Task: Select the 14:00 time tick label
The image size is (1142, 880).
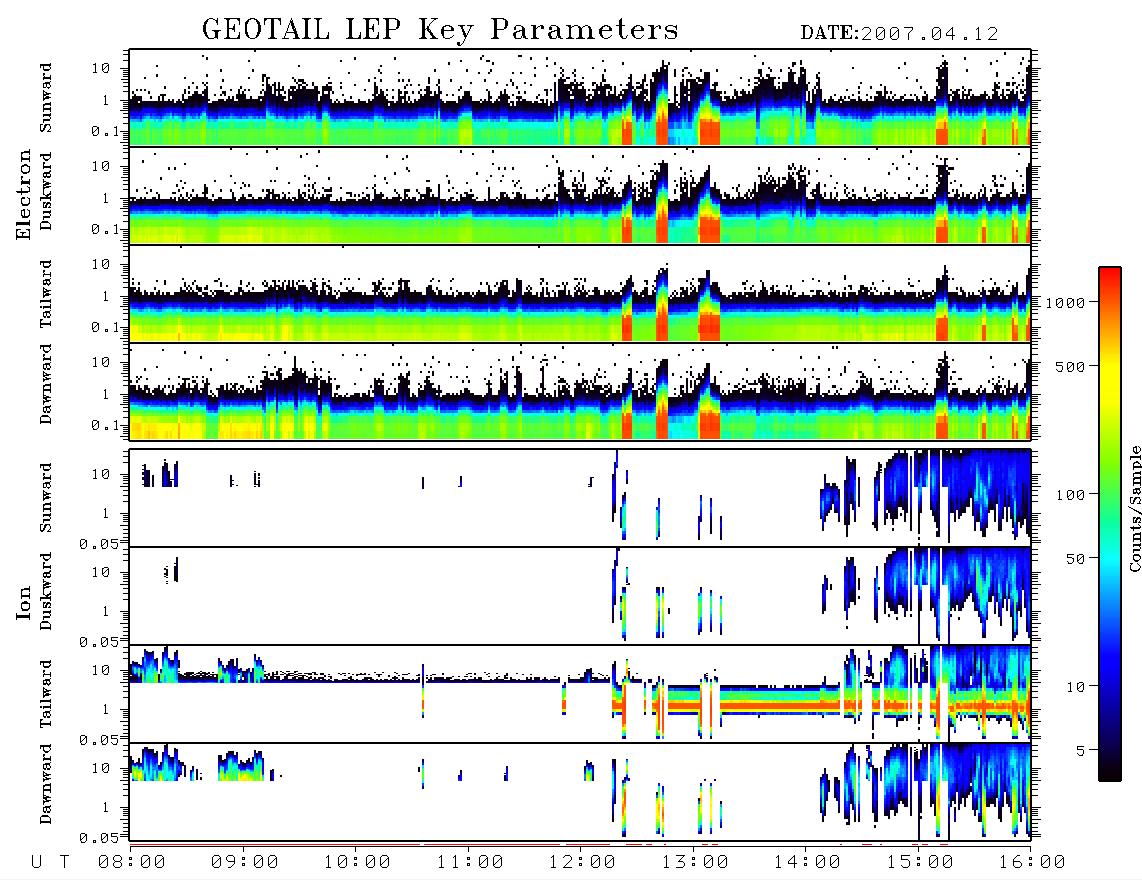Action: click(807, 863)
